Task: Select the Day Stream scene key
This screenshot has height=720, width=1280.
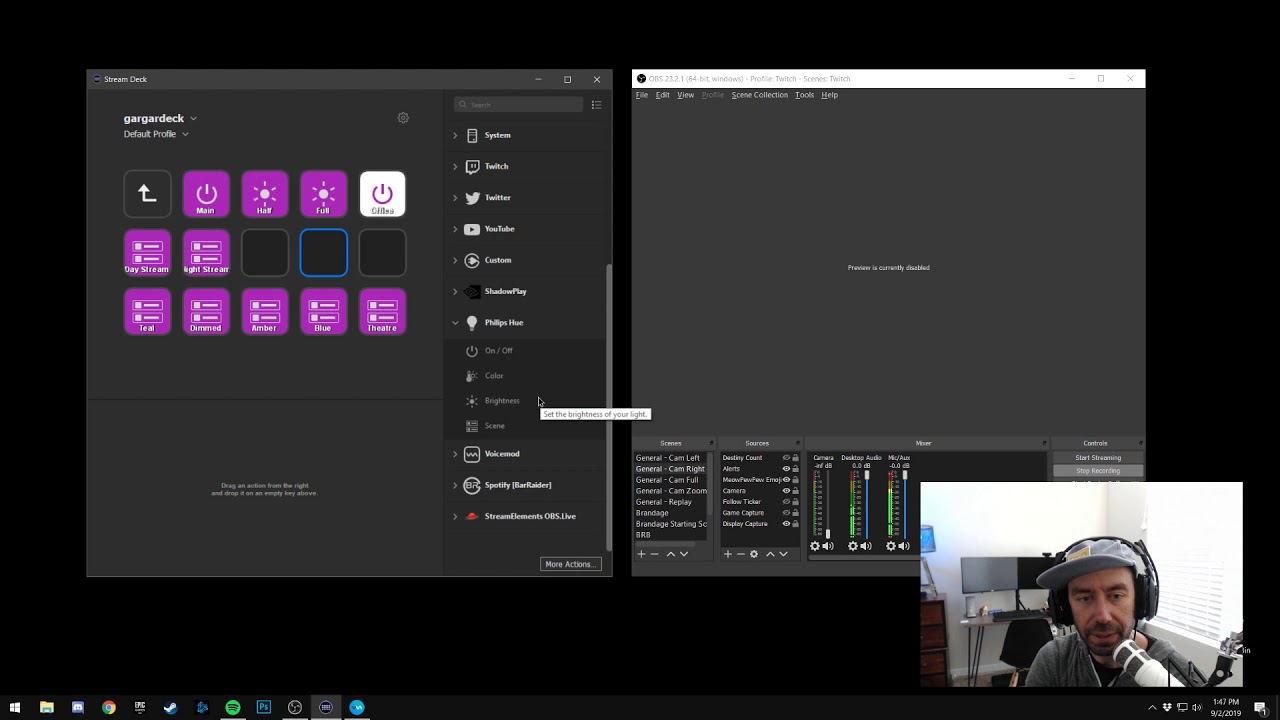Action: coord(147,253)
